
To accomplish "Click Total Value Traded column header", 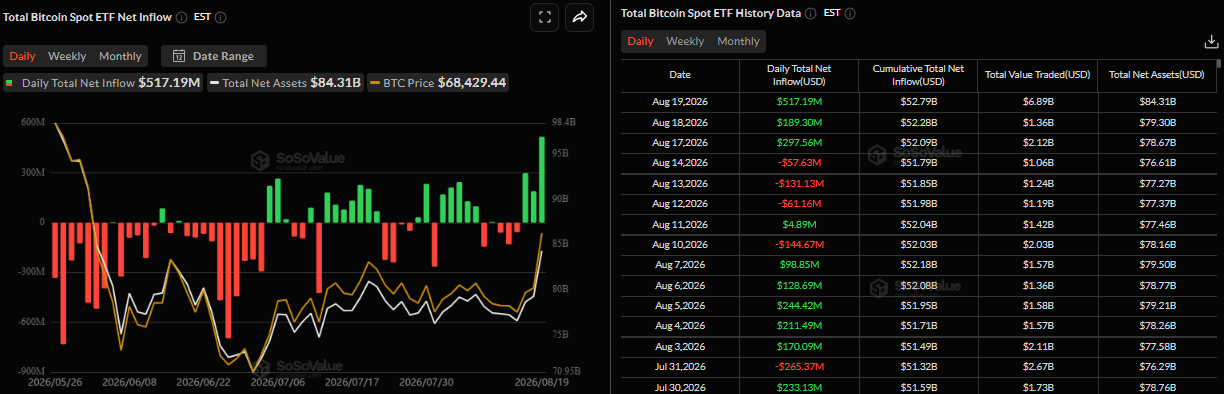I will [1037, 75].
